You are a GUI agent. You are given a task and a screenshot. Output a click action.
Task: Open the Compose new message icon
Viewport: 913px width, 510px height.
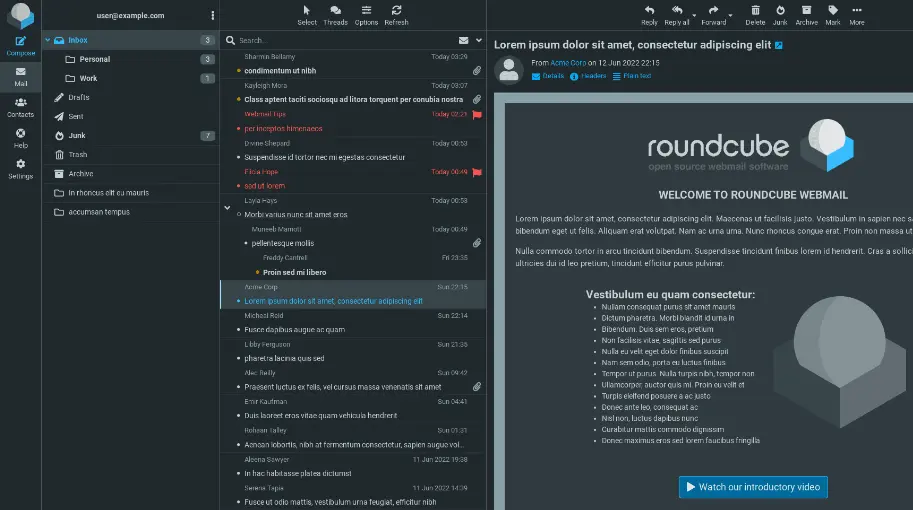point(20,44)
